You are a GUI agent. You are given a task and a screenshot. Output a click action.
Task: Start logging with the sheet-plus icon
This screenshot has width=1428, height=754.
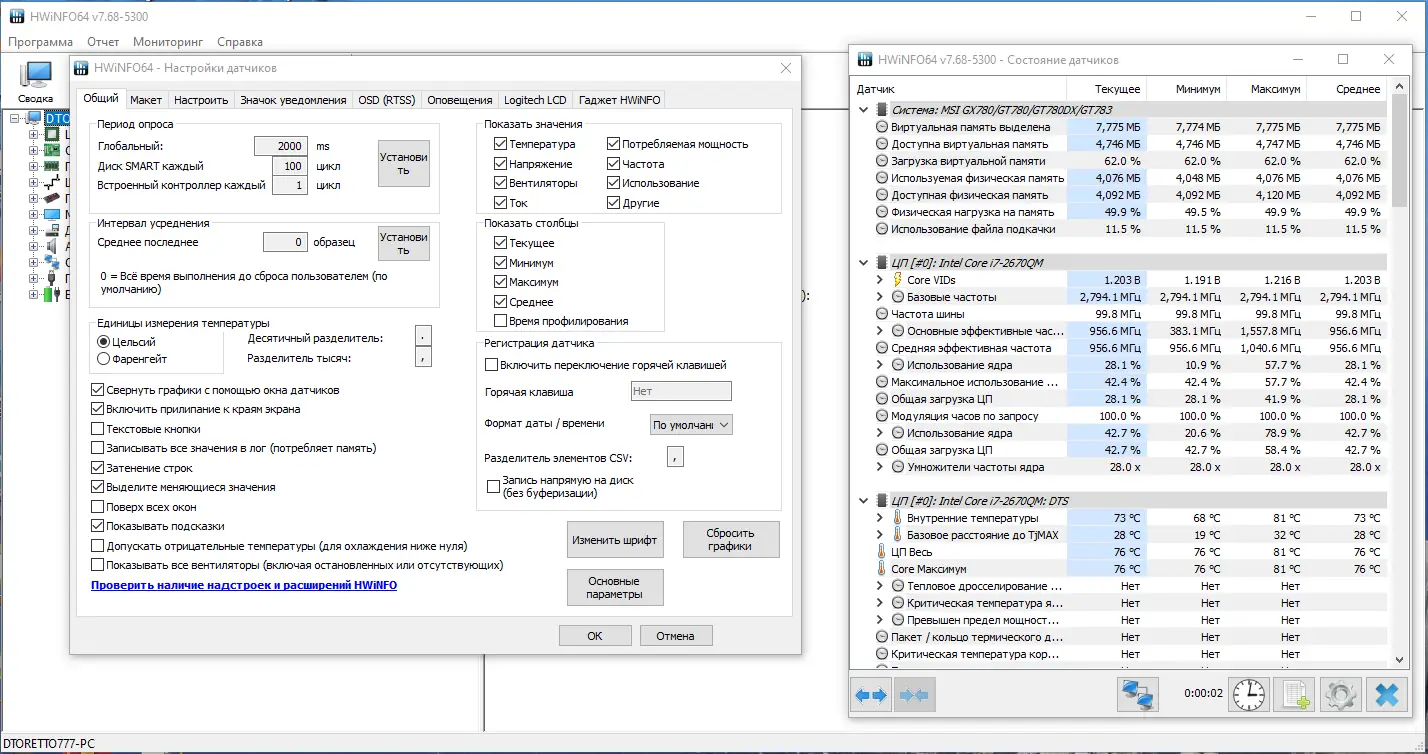coord(1295,694)
